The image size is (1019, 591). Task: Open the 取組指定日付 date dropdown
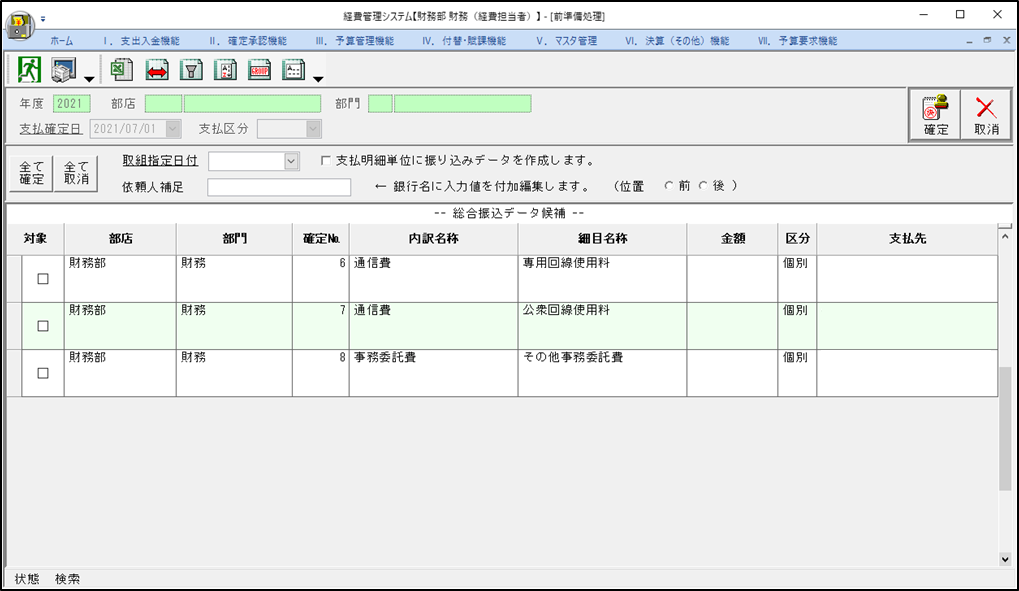[291, 161]
